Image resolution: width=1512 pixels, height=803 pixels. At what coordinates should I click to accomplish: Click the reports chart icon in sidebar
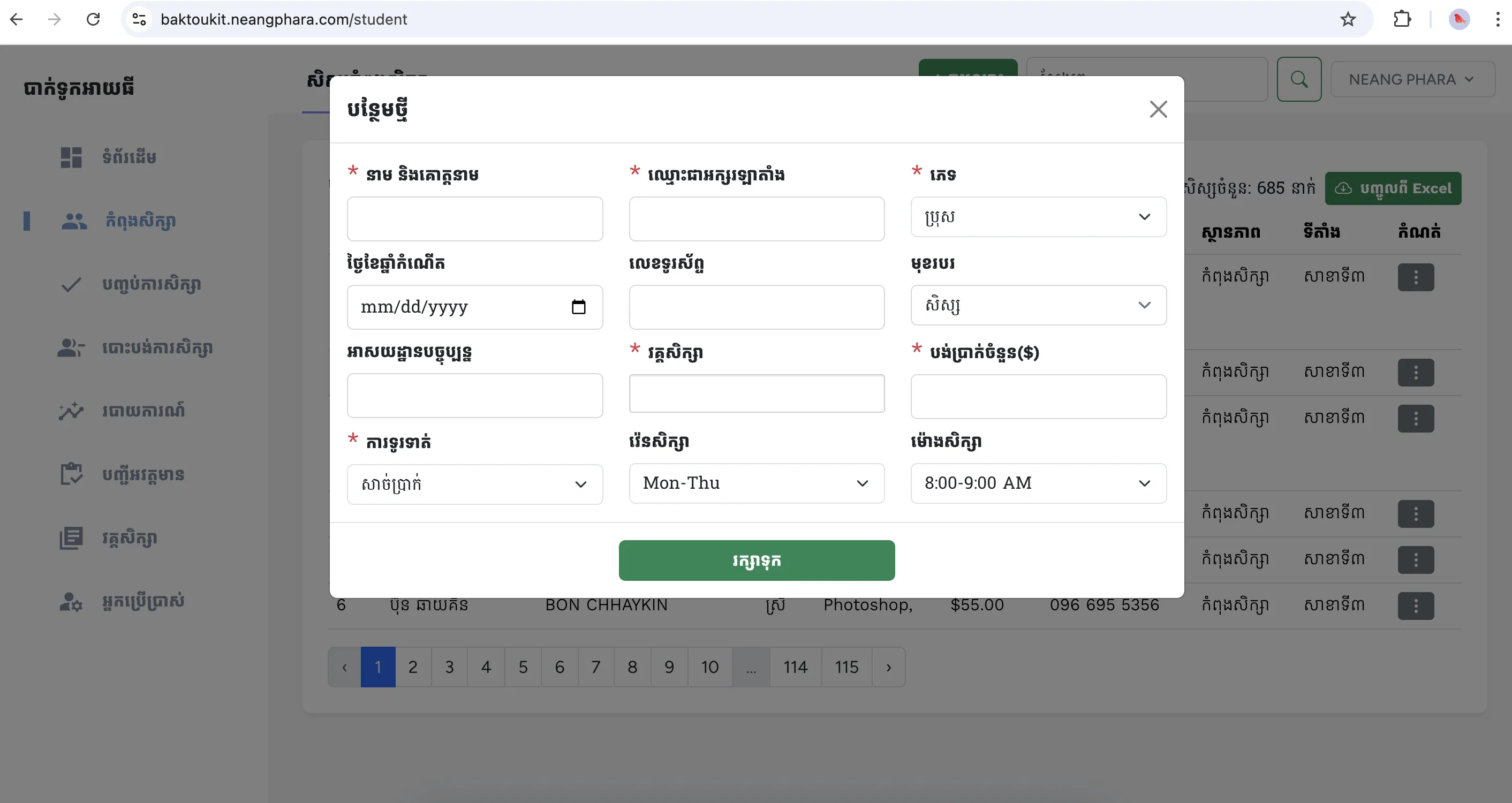point(71,411)
